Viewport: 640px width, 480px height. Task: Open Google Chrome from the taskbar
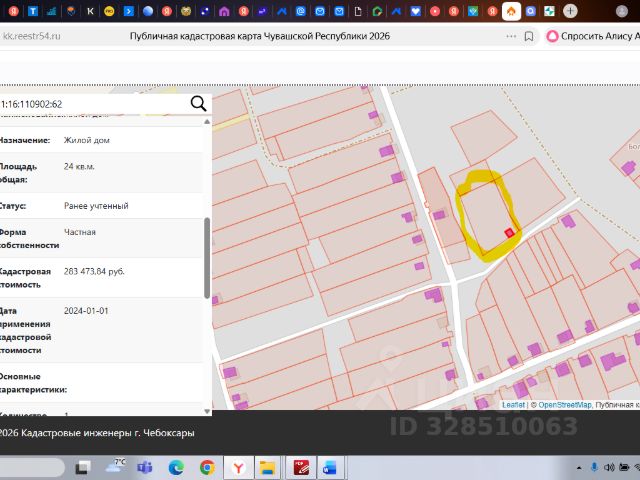(x=207, y=467)
